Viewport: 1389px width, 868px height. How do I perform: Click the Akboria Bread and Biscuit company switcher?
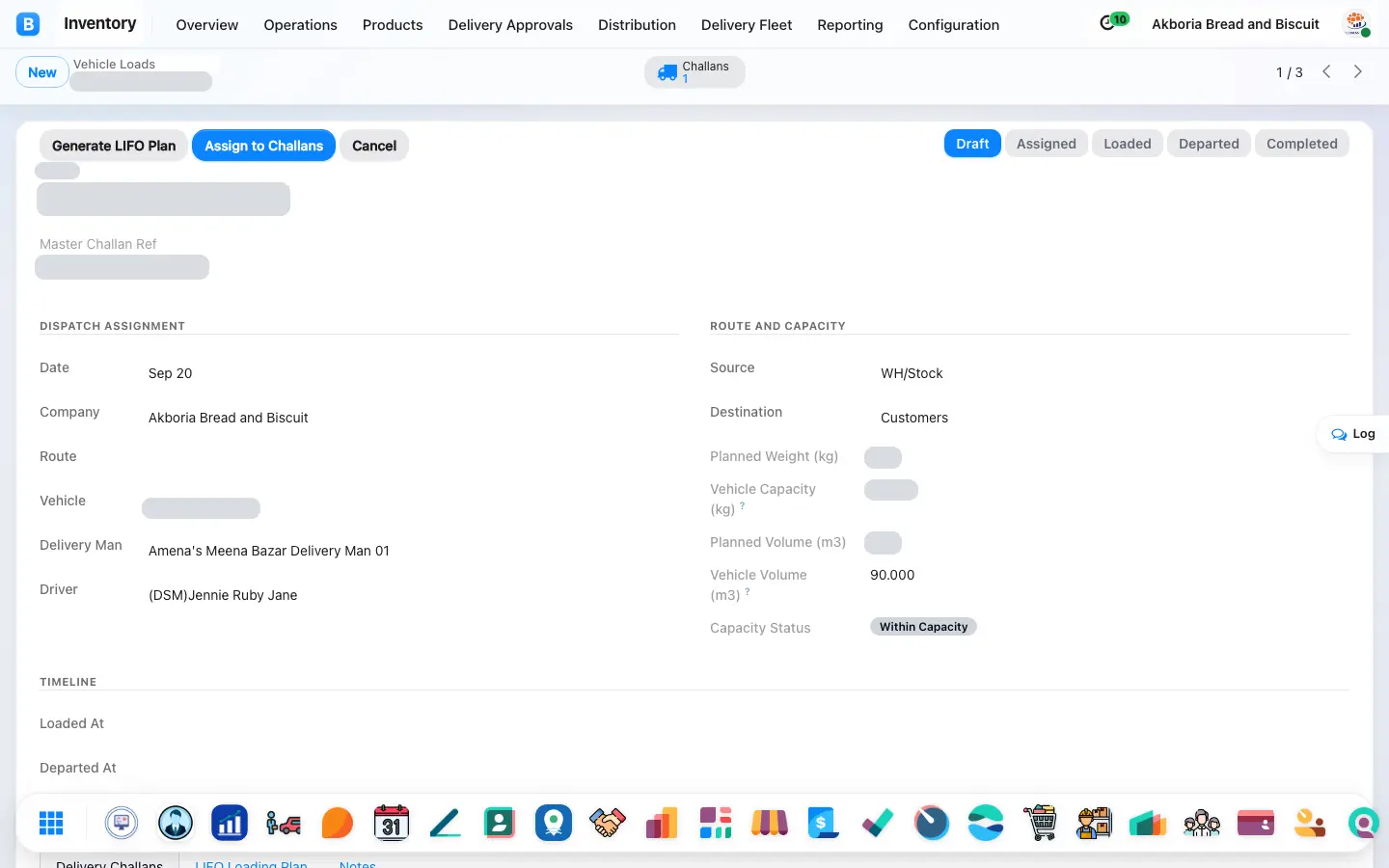point(1236,24)
